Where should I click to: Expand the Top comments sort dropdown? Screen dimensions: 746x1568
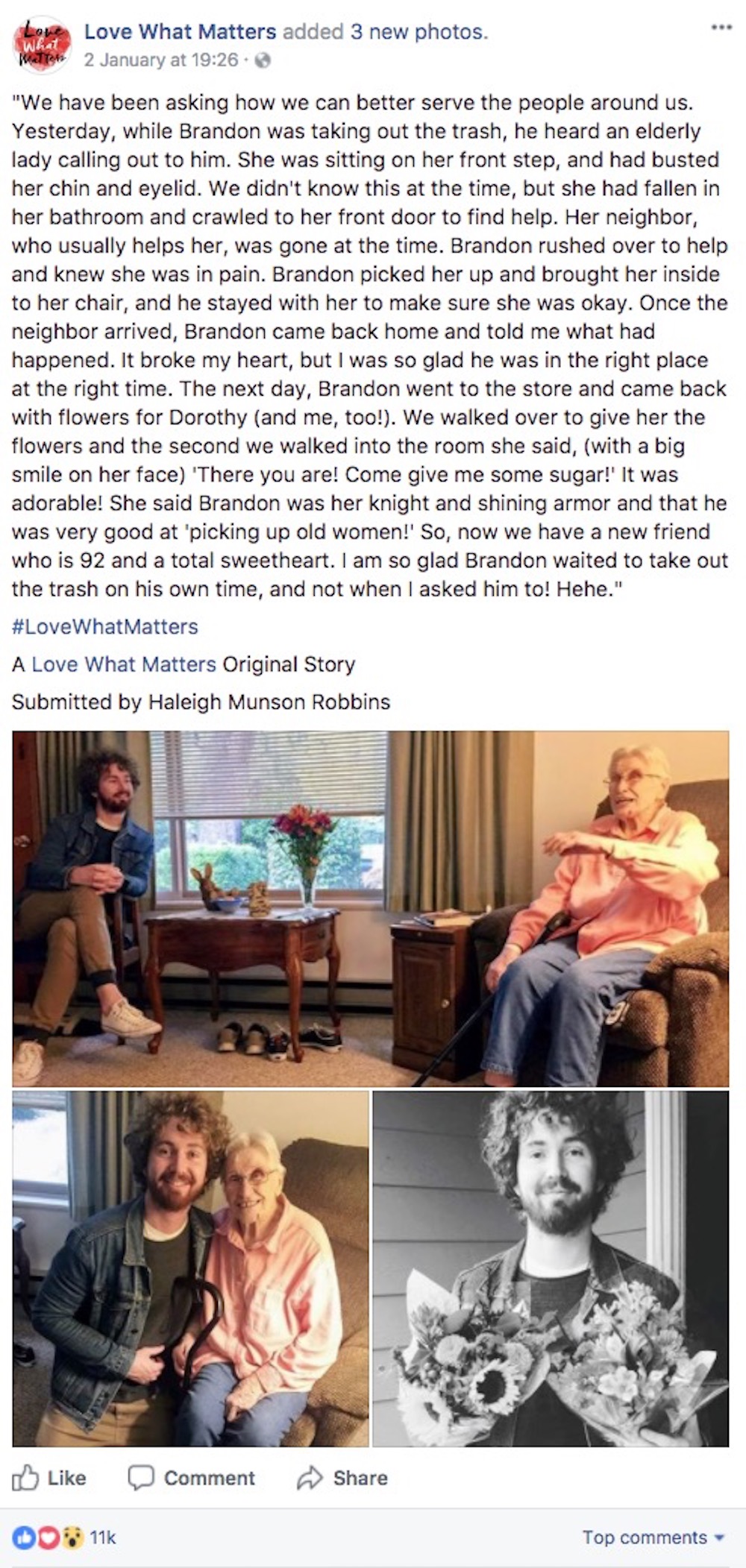(653, 1537)
